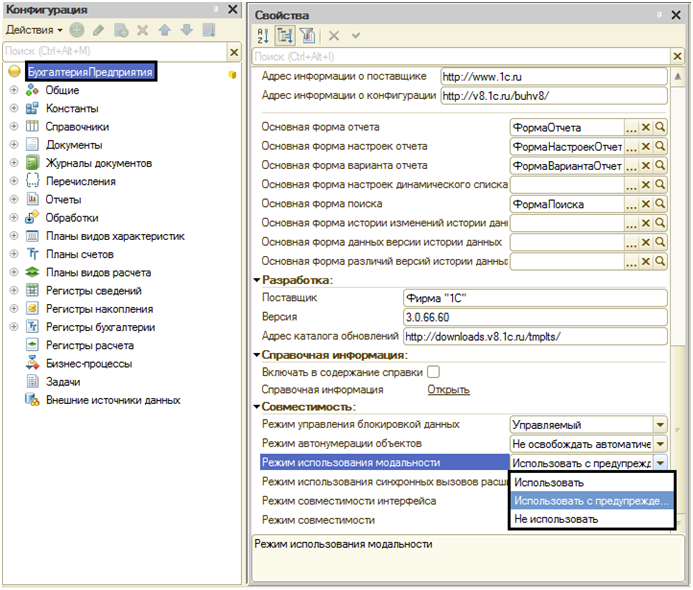Click the ellipsis button beside ФормаНастроекОтчета
Viewport: 693px width, 590px height.
tap(631, 147)
